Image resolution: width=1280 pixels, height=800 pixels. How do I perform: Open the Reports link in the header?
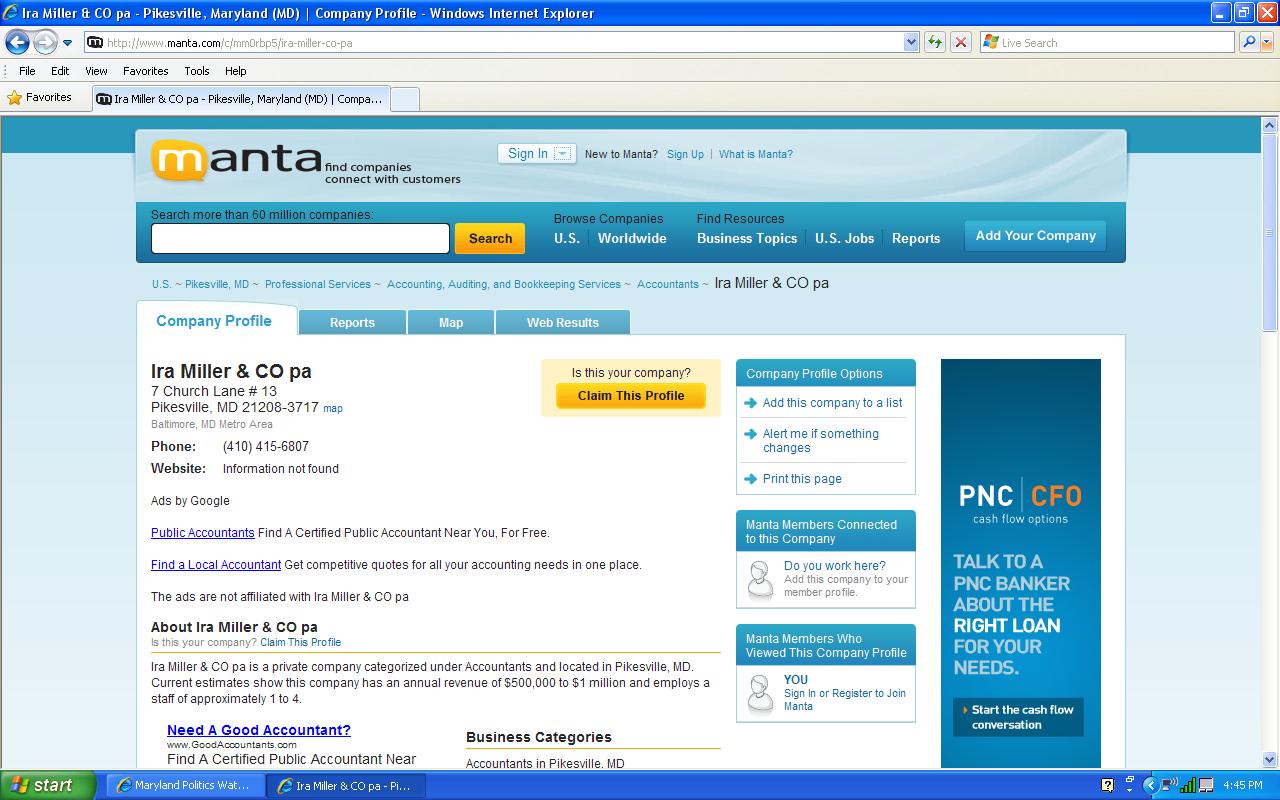(x=916, y=238)
